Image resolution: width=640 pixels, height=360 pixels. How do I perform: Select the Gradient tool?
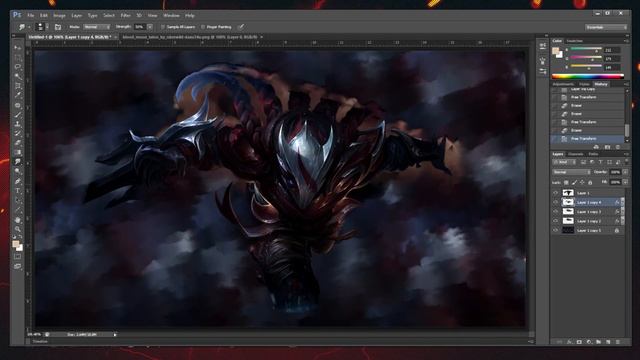(18, 152)
